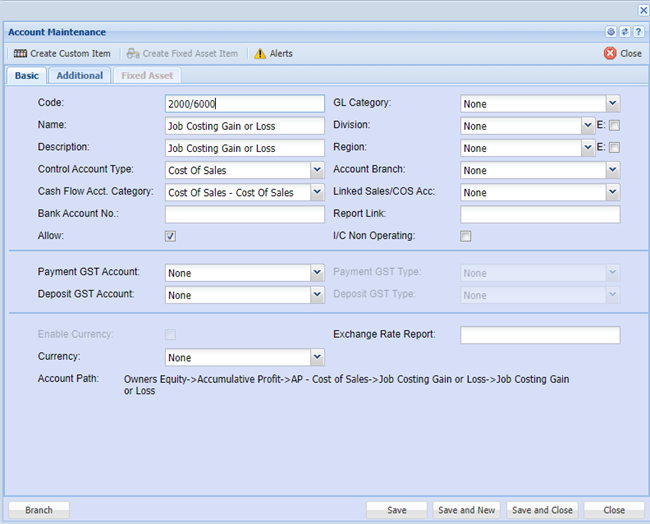Expand the GL Category dropdown
Image resolution: width=650 pixels, height=524 pixels.
click(x=612, y=104)
